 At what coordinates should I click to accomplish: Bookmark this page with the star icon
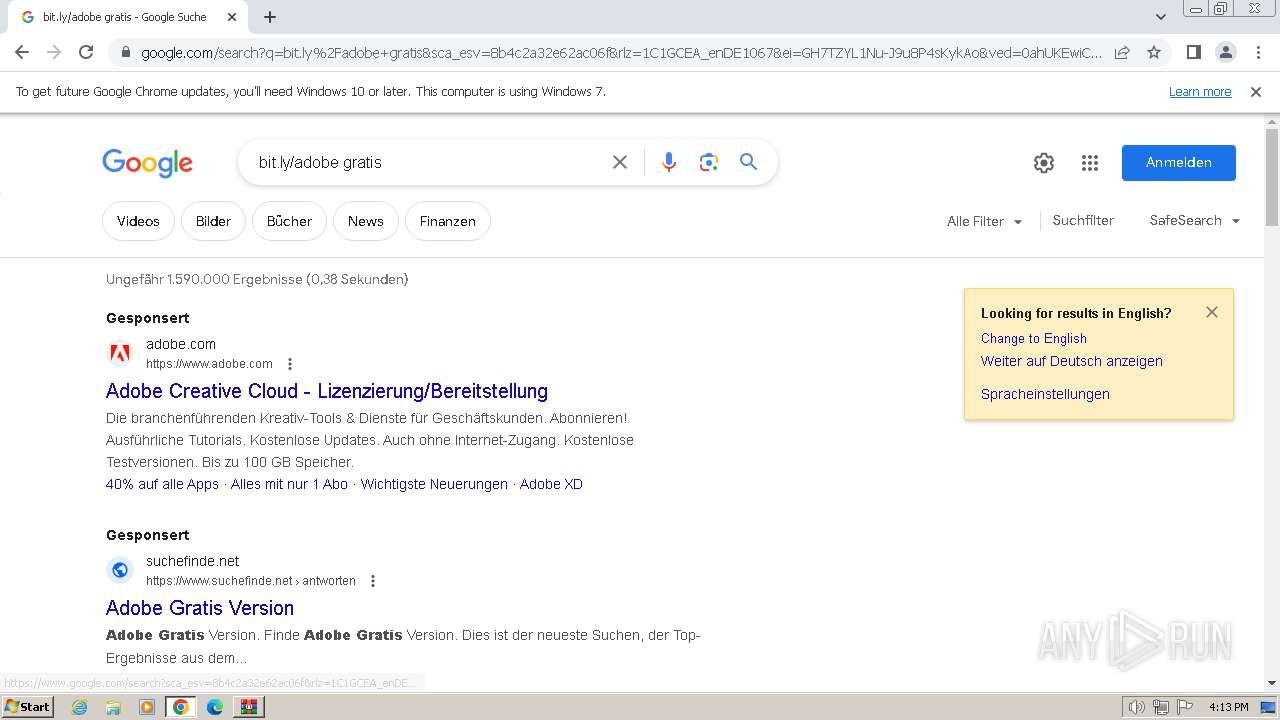point(1154,52)
